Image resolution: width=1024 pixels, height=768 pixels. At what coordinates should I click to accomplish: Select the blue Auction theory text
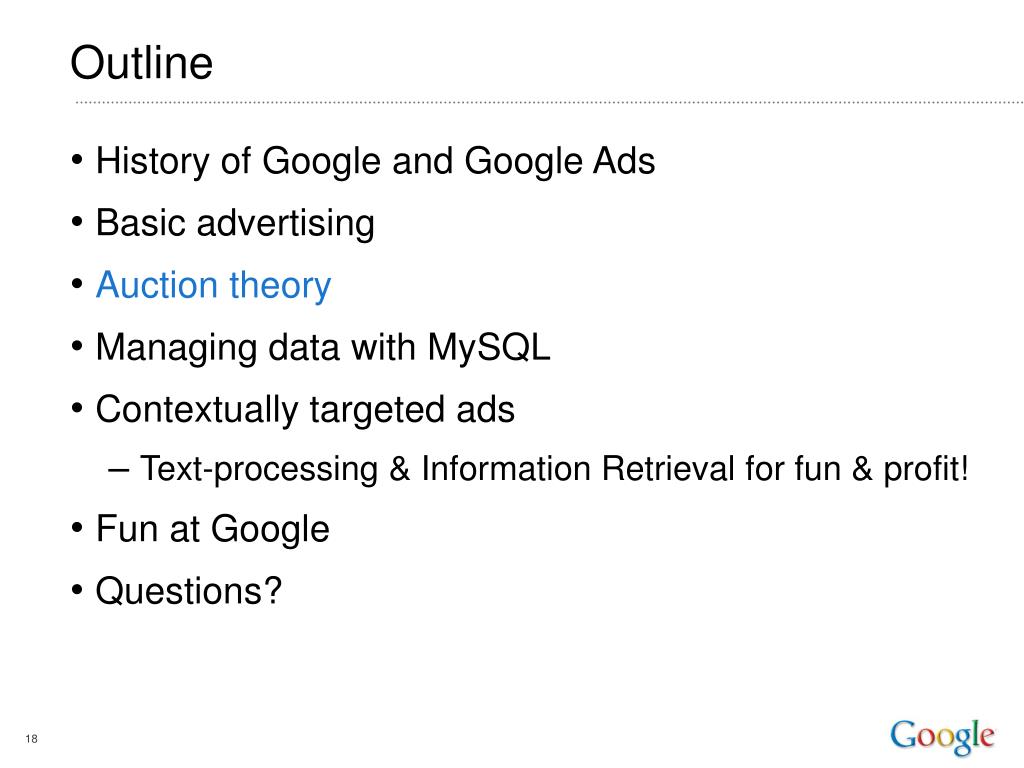click(214, 285)
